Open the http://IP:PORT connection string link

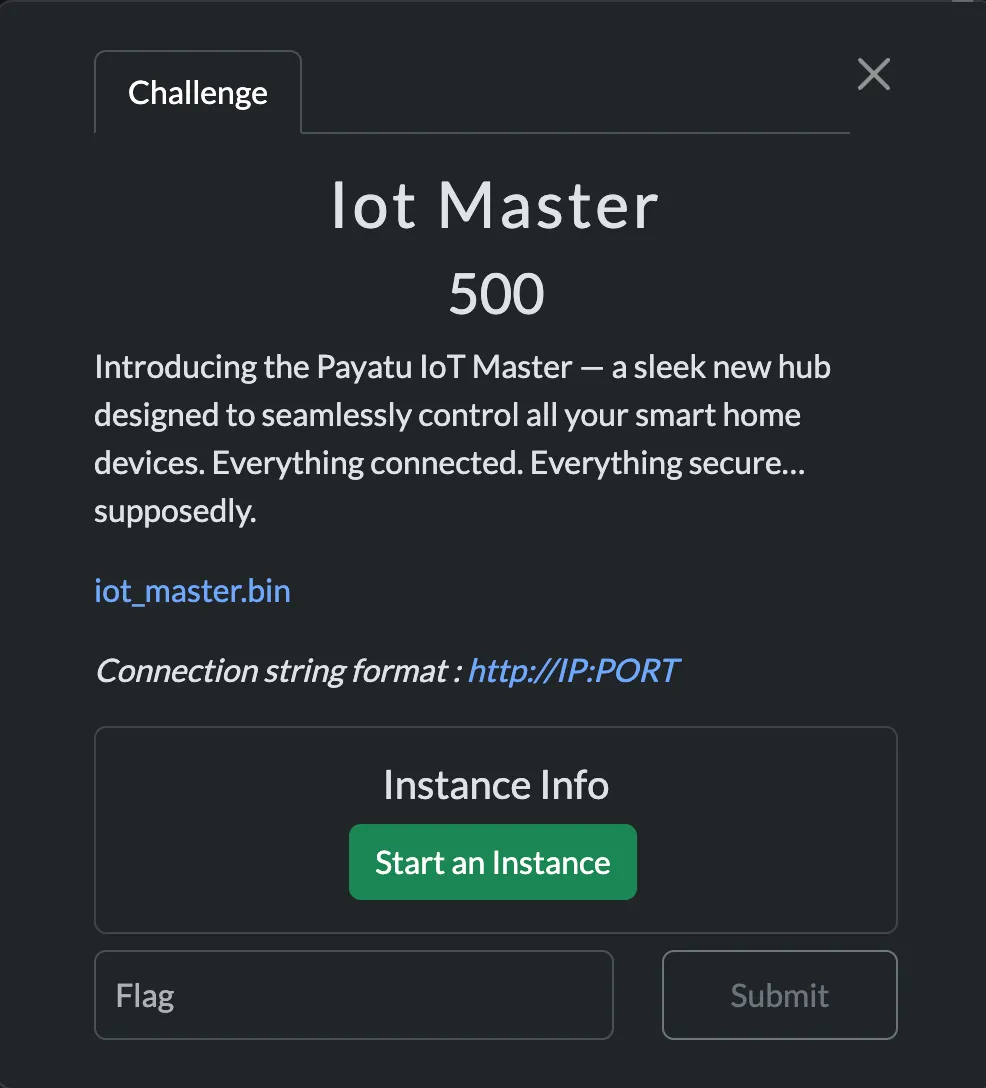[573, 671]
